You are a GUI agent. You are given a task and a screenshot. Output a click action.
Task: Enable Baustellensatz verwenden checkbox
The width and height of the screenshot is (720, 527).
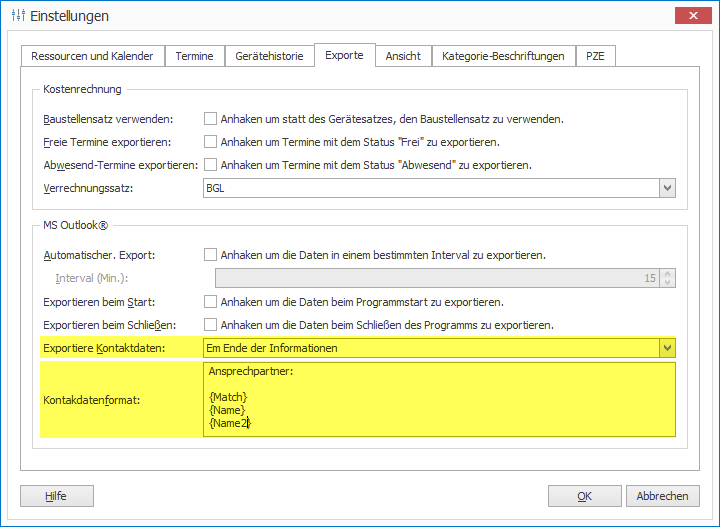coord(210,119)
